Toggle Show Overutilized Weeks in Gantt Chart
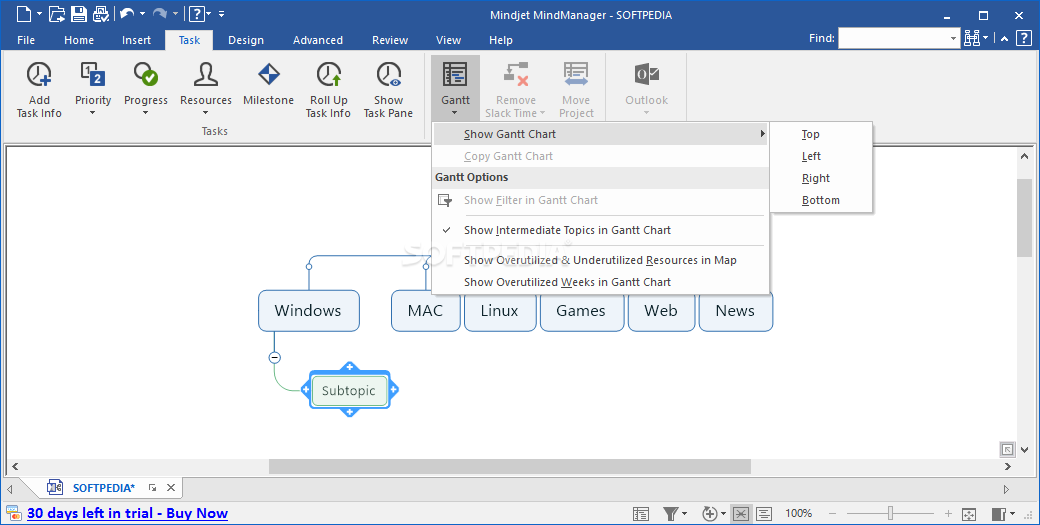Screen dimensions: 1040x525 [x=600, y=282]
